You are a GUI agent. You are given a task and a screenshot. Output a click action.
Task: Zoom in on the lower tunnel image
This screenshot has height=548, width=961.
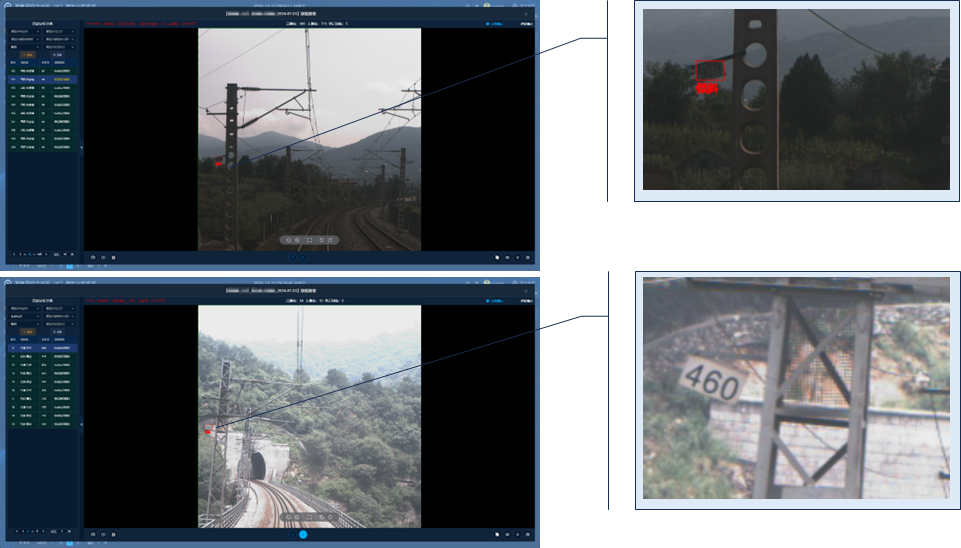click(x=288, y=517)
